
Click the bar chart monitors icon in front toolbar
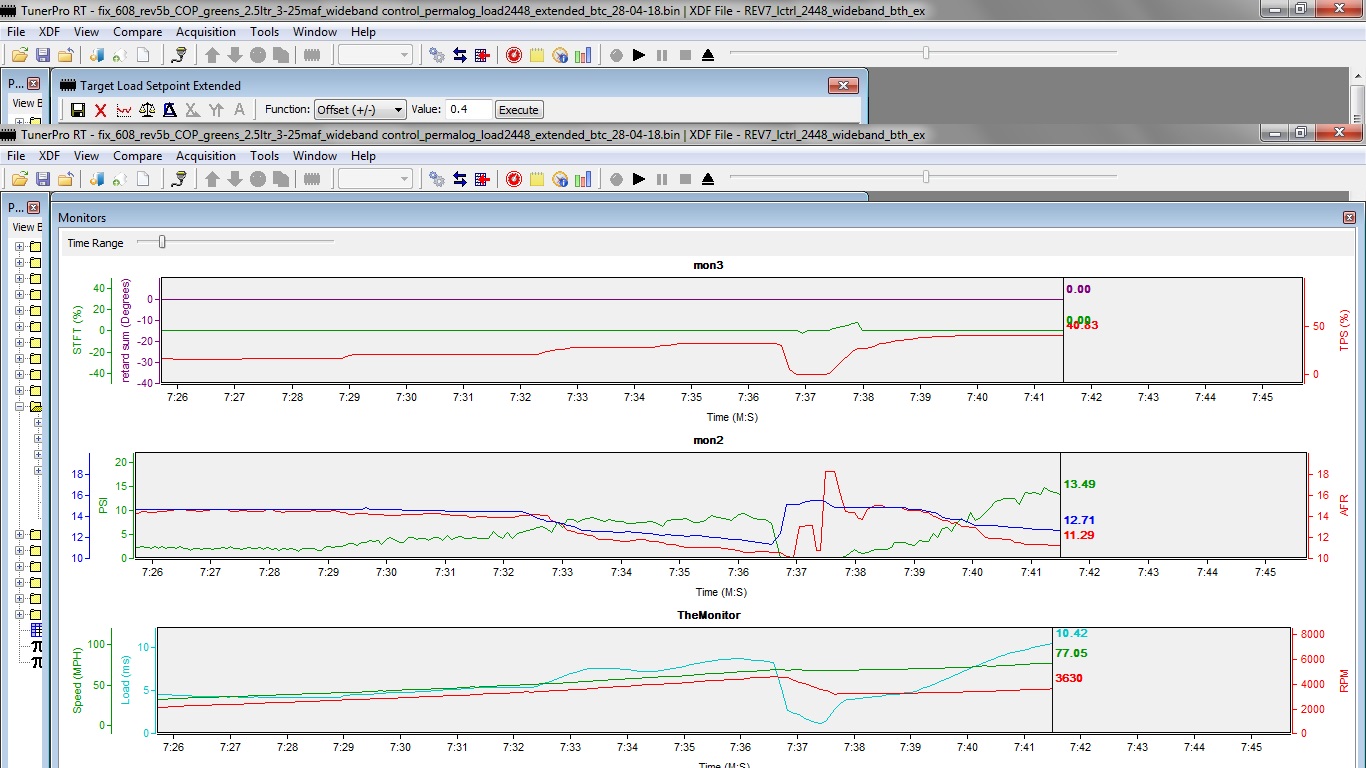coord(583,179)
